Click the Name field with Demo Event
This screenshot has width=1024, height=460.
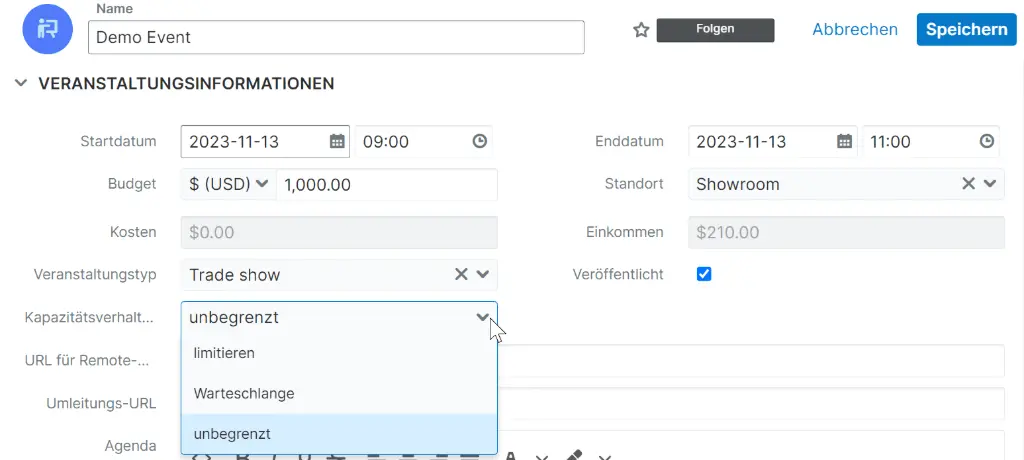point(336,37)
